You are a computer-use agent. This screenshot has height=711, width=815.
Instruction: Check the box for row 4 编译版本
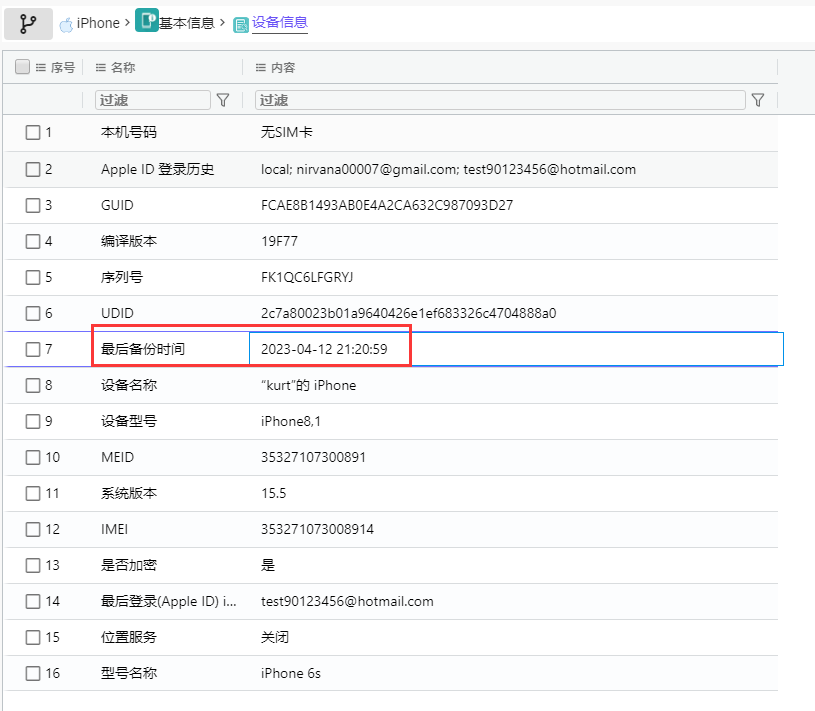click(x=33, y=241)
